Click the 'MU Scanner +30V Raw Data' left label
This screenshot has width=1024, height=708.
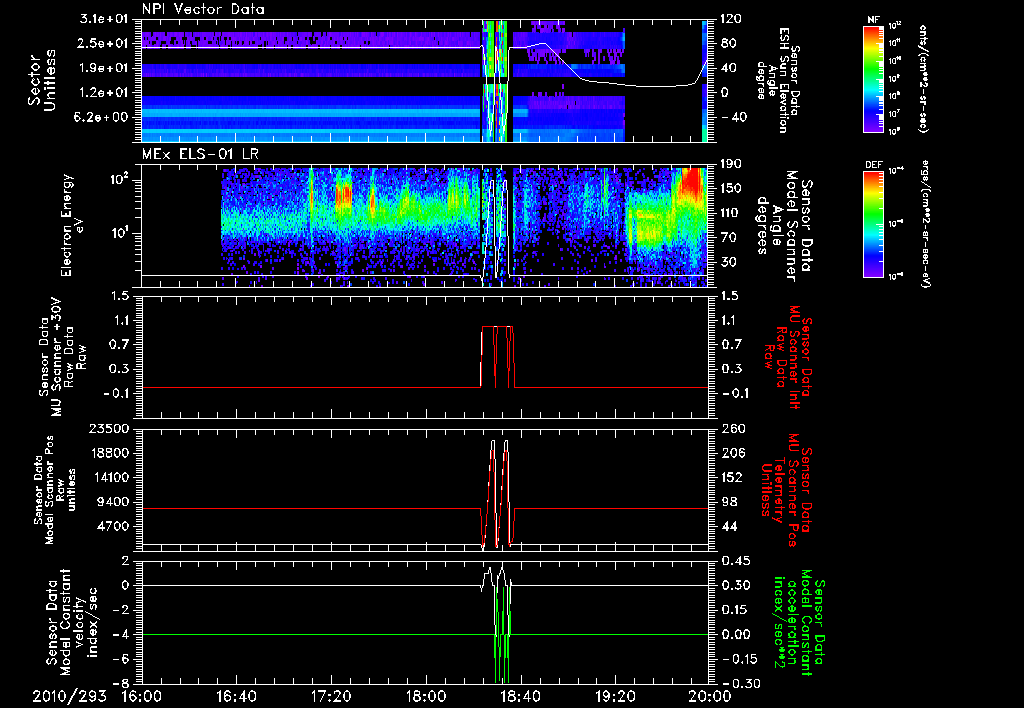point(63,357)
